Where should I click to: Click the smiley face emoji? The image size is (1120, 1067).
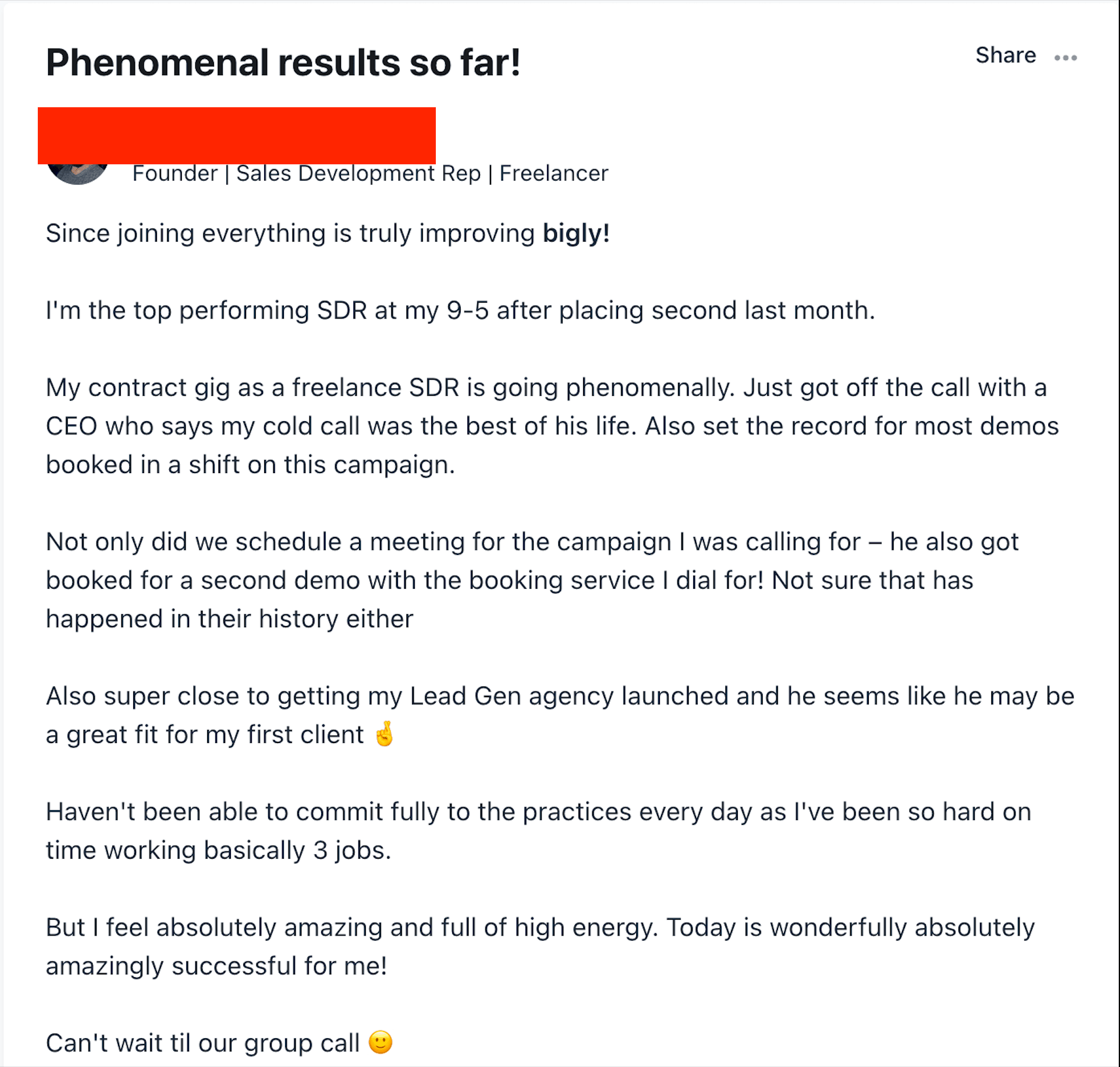[380, 1042]
